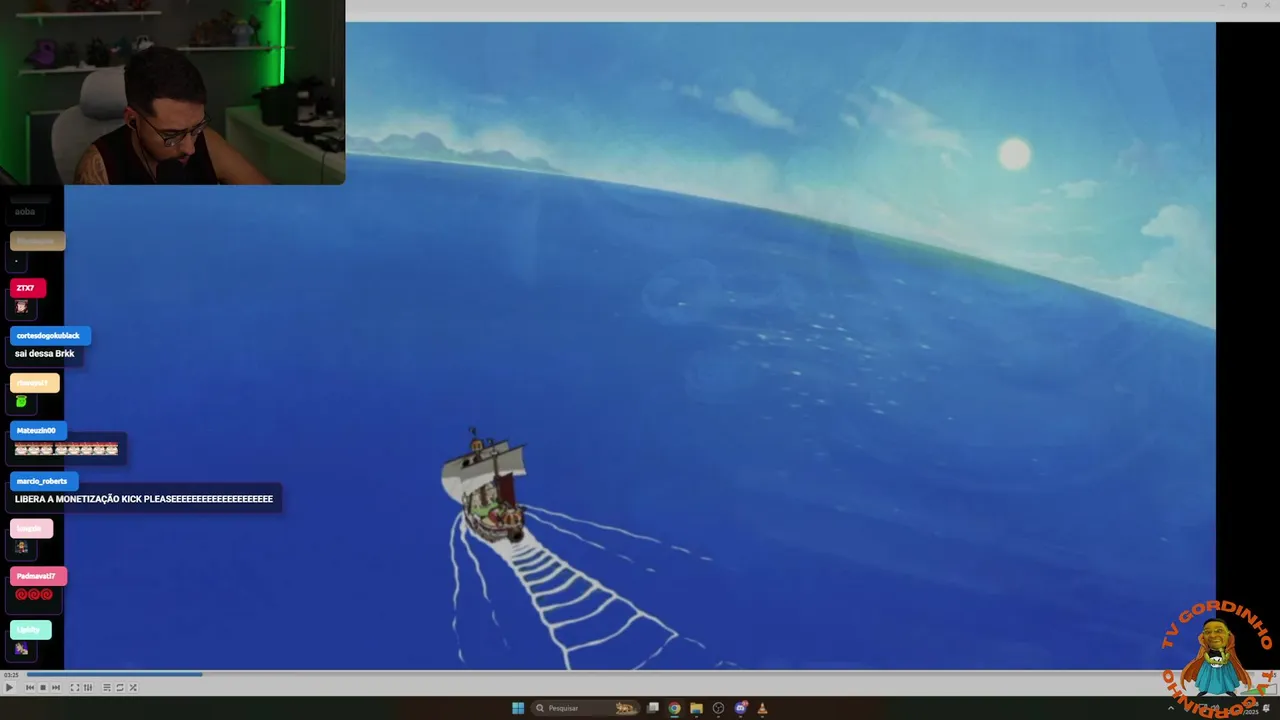1280x720 pixels.
Task: Open Google Chrome from the taskbar
Action: (674, 708)
